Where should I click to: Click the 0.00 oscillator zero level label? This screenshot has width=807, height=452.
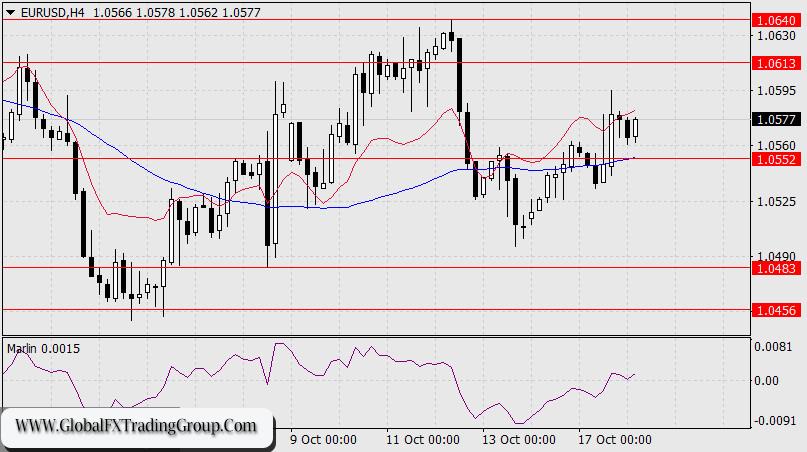[766, 380]
